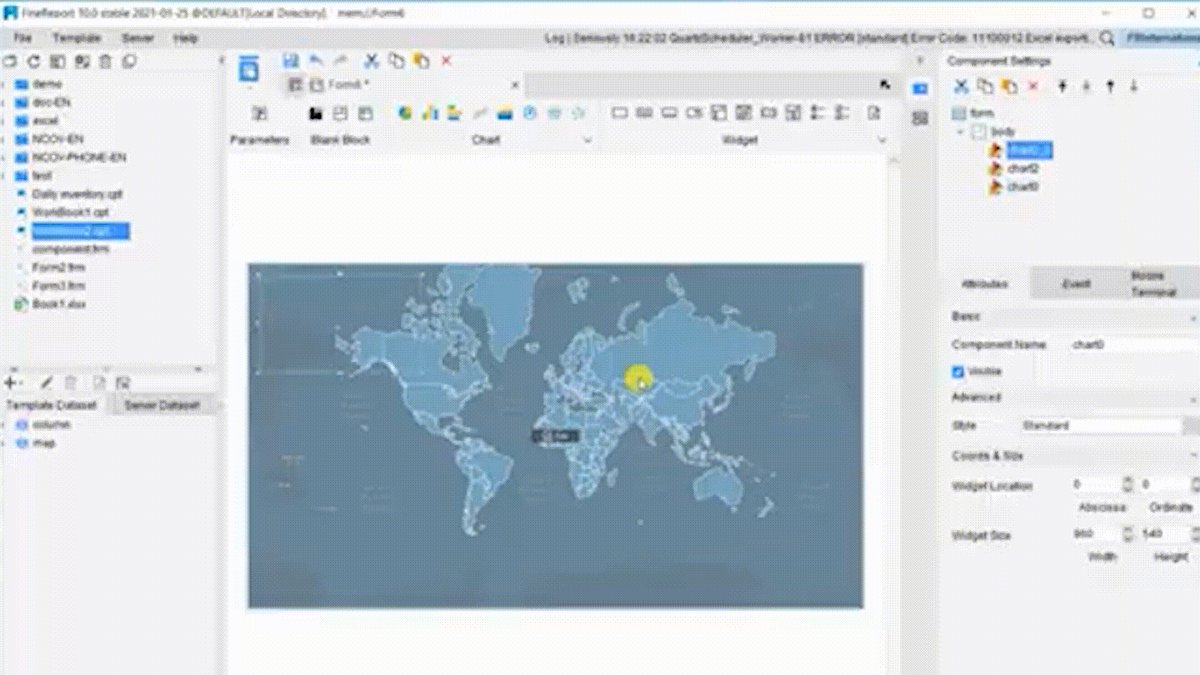This screenshot has height=675, width=1200.
Task: Toggle the Visible checkbox
Action: click(958, 371)
